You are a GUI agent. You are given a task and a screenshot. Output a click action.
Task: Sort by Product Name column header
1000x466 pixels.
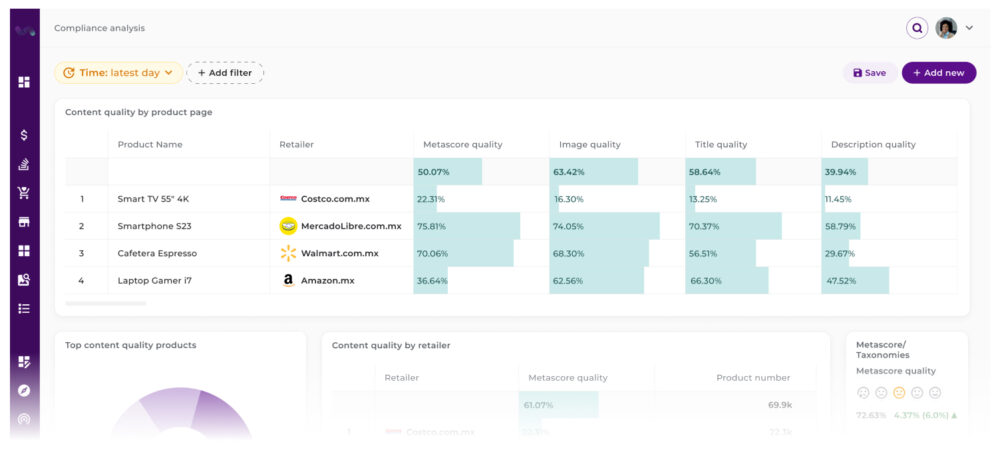pyautogui.click(x=150, y=145)
